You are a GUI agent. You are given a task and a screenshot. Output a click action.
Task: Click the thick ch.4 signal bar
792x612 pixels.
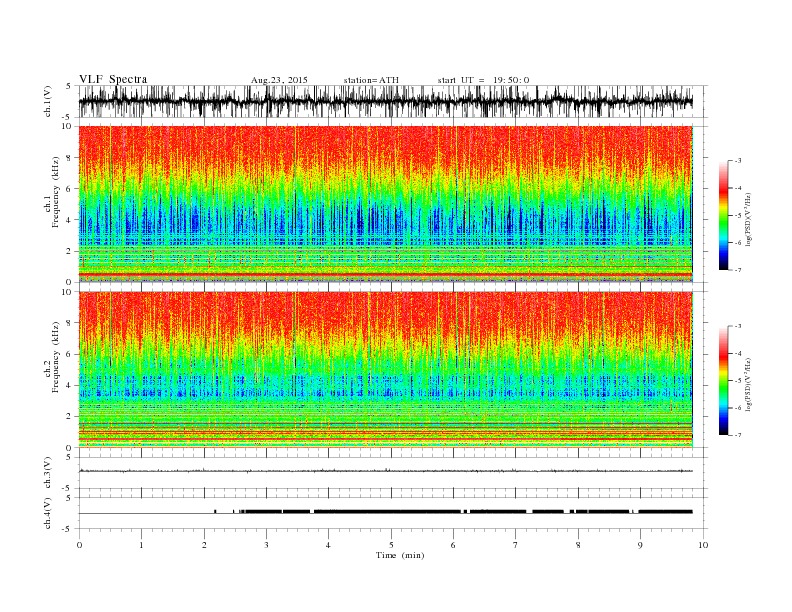(453, 512)
